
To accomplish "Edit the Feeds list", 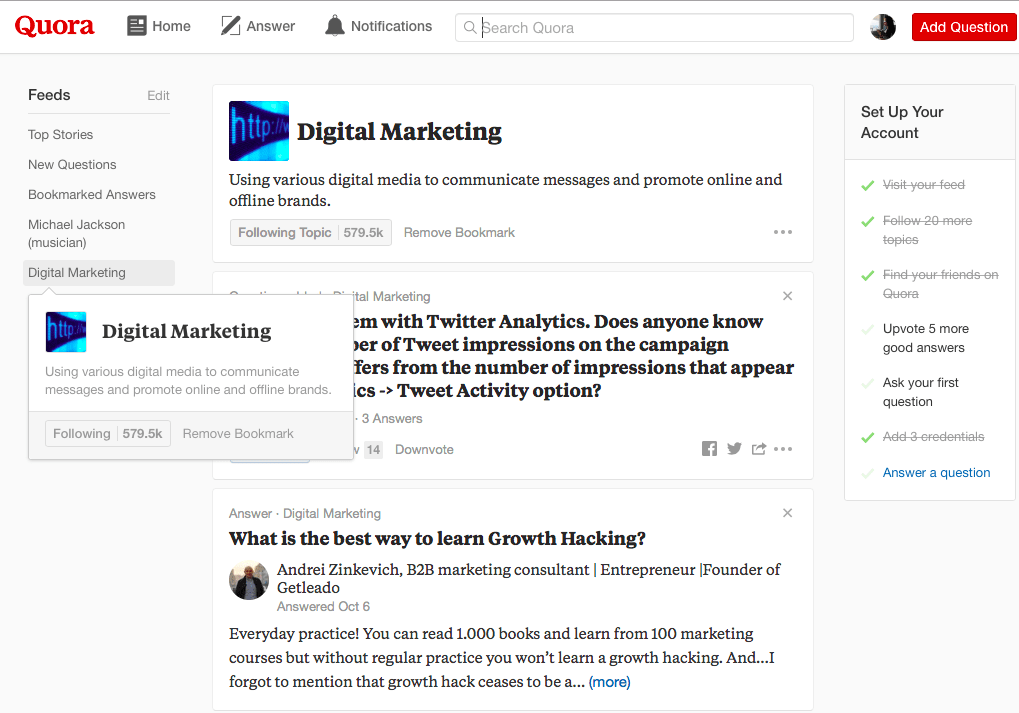I will [158, 96].
